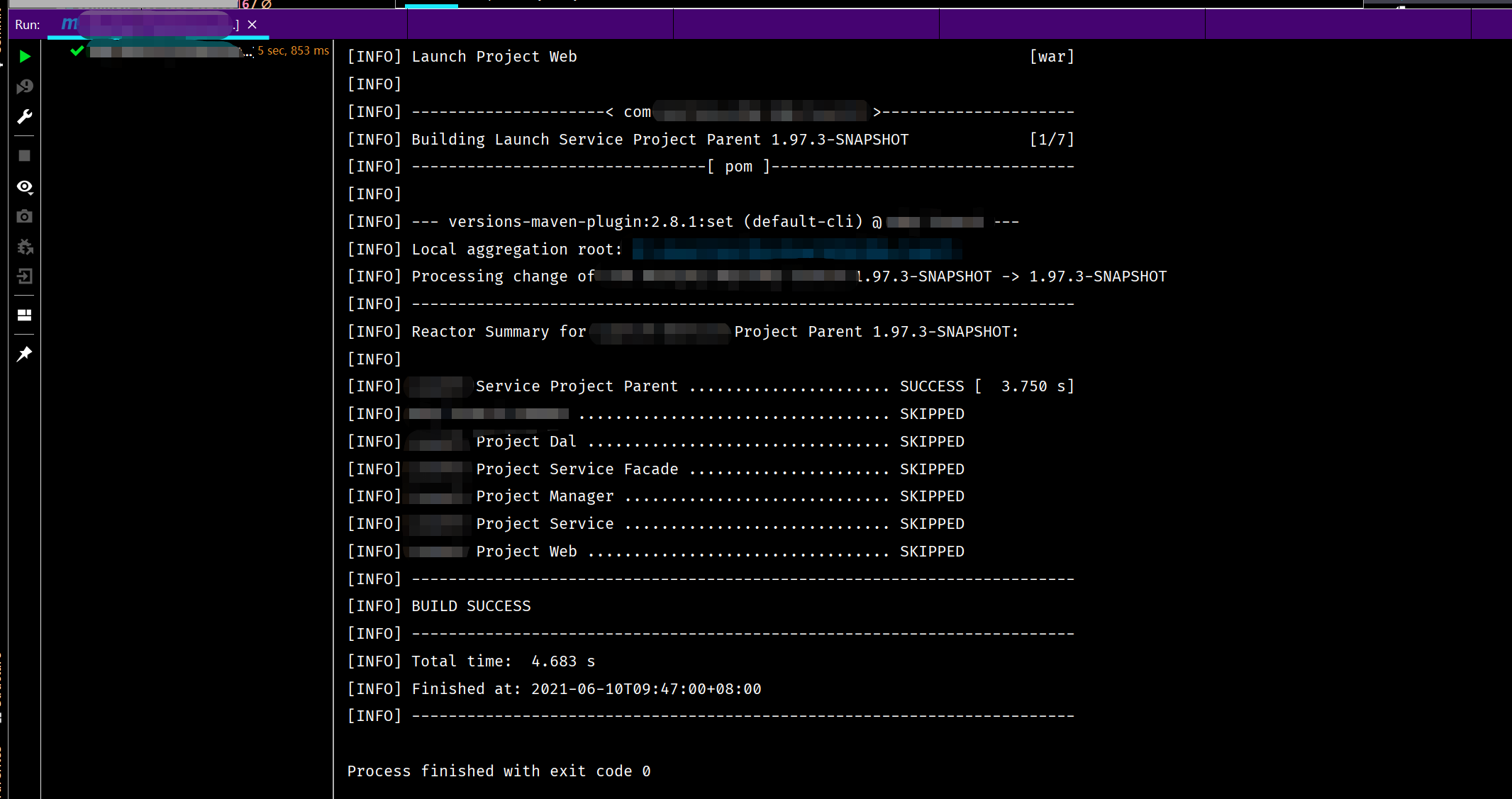The height and width of the screenshot is (799, 1512).
Task: Click the 'Project Web ... SKIPPED' line
Action: click(656, 552)
